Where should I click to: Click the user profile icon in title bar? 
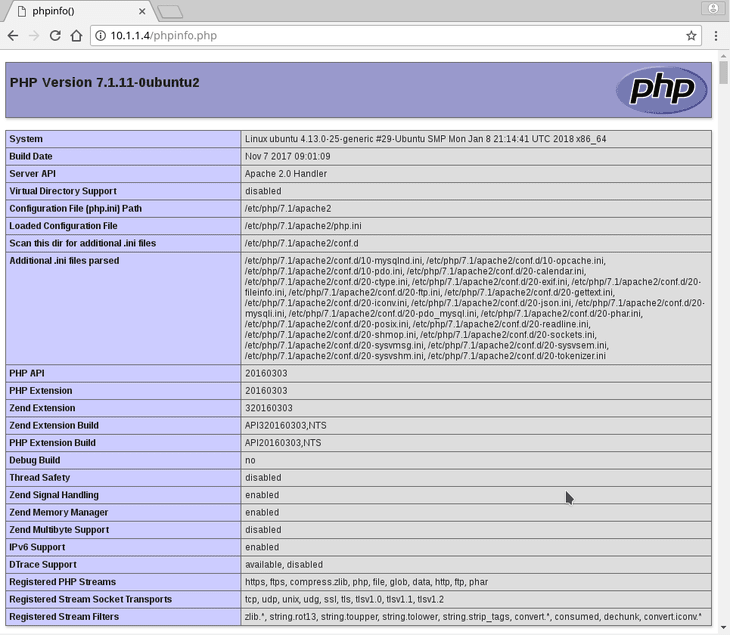pos(713,8)
